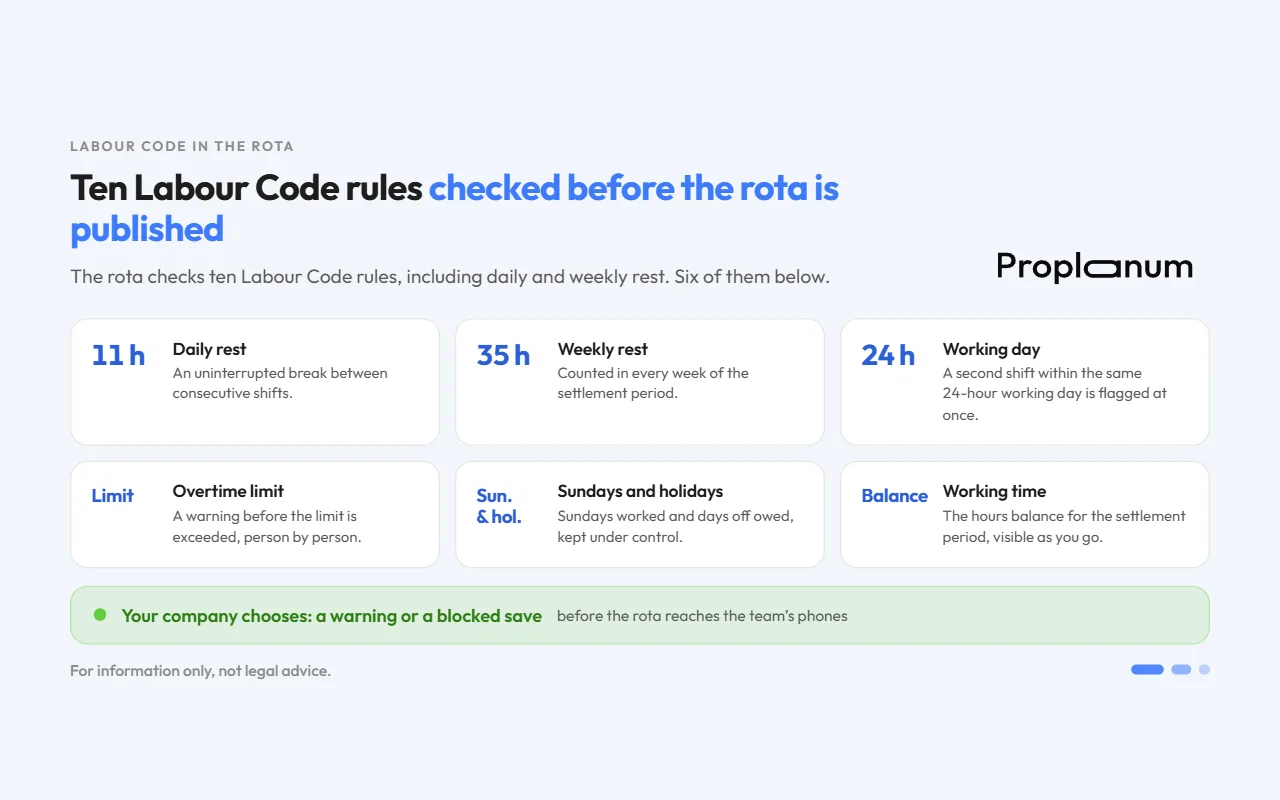The width and height of the screenshot is (1280, 800).
Task: Click the green dot in the banner
Action: (100, 614)
